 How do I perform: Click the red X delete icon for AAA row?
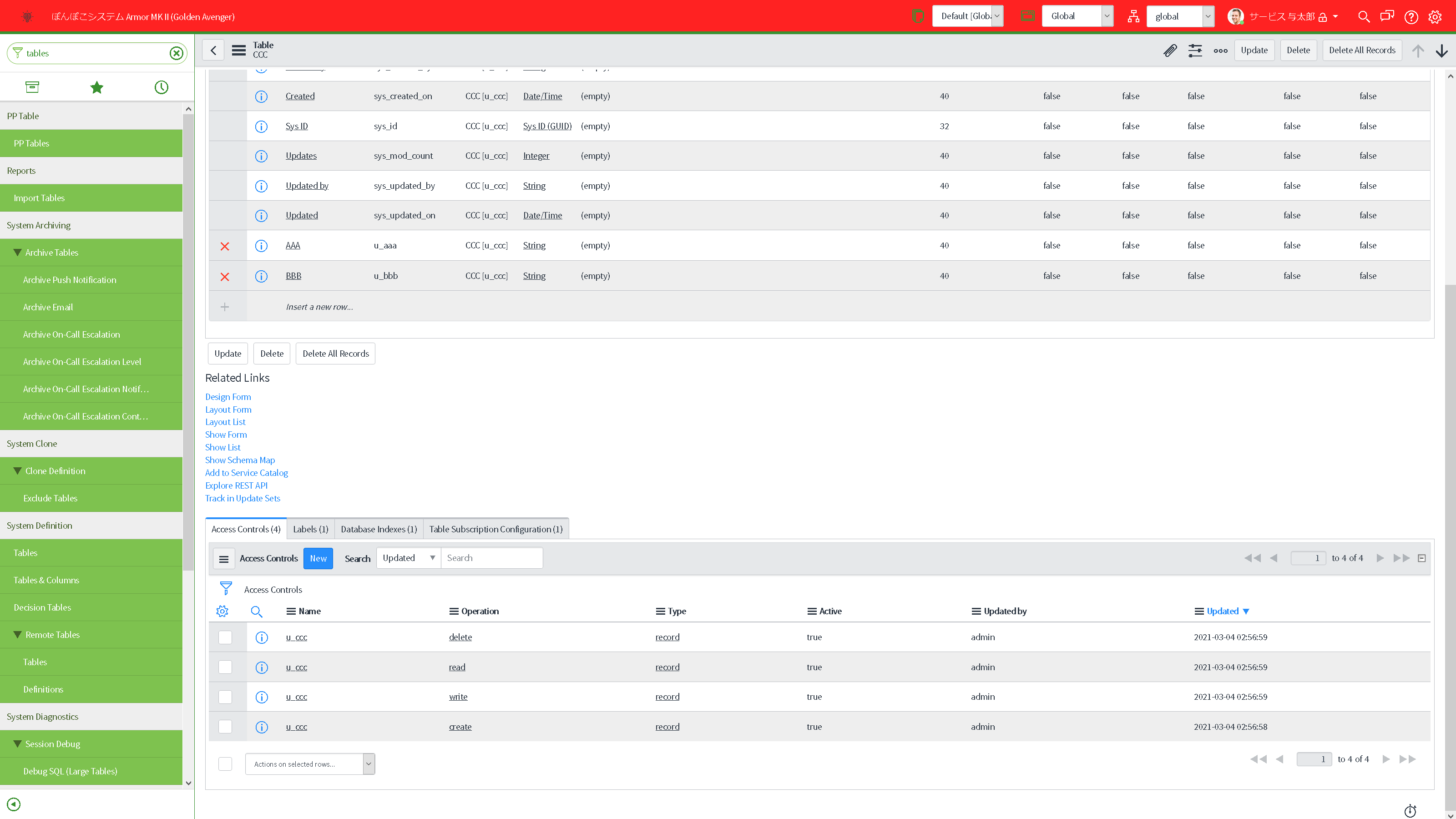click(225, 246)
